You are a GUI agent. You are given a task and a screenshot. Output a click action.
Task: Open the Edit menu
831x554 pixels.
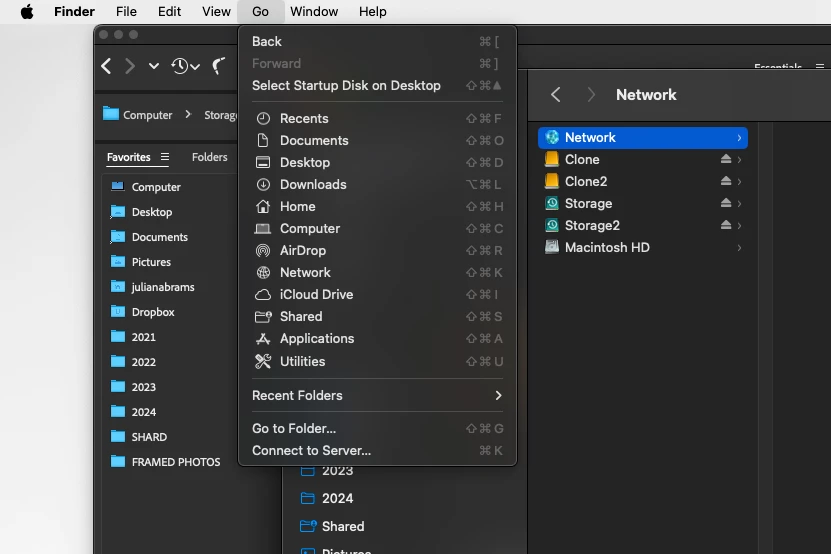169,12
